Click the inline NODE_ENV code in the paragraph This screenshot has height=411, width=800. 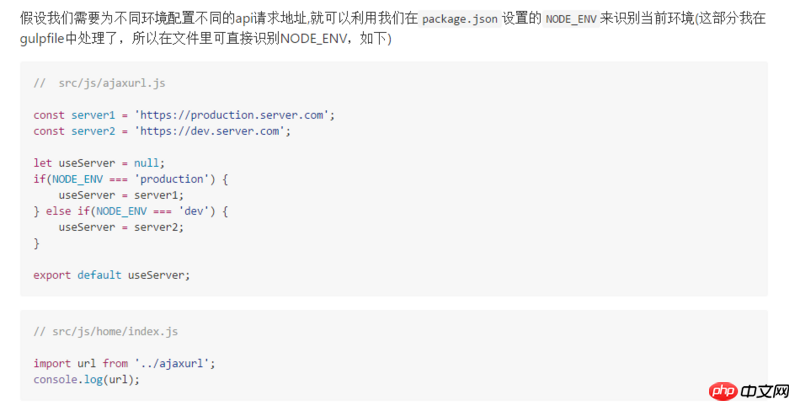pos(571,19)
